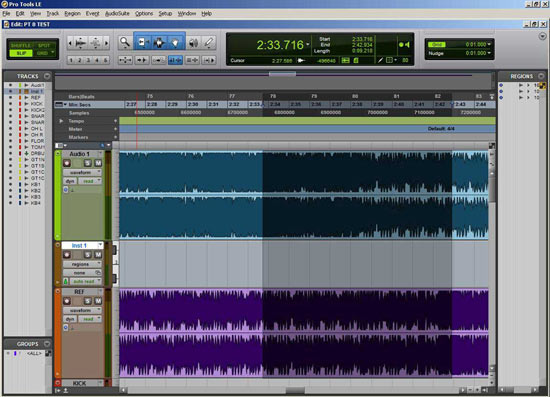This screenshot has height=397, width=550.
Task: Select the Trimmer tool
Action: pos(142,43)
